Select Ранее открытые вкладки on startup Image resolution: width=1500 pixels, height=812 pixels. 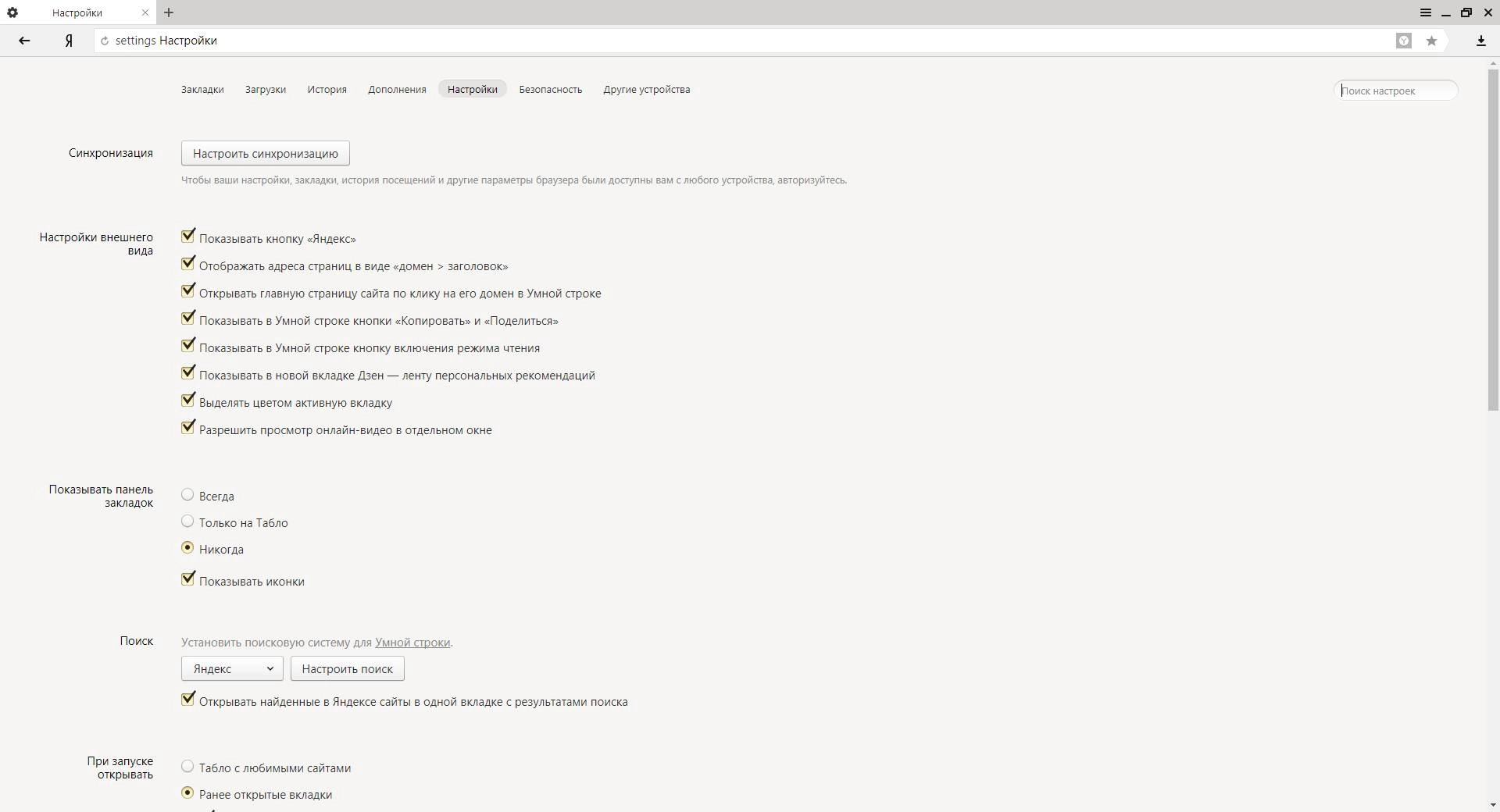[x=187, y=792]
